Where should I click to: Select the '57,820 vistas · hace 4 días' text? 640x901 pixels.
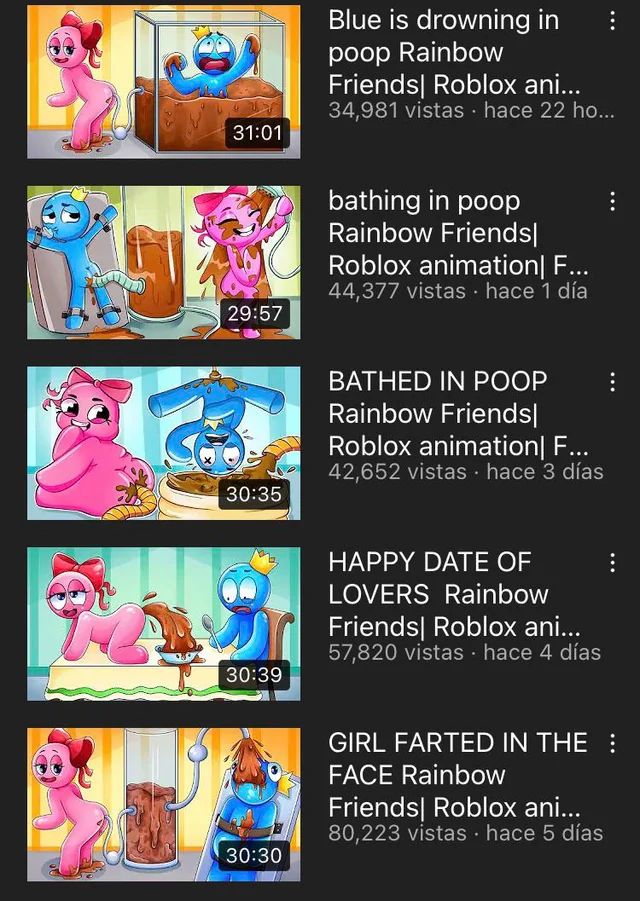point(465,652)
